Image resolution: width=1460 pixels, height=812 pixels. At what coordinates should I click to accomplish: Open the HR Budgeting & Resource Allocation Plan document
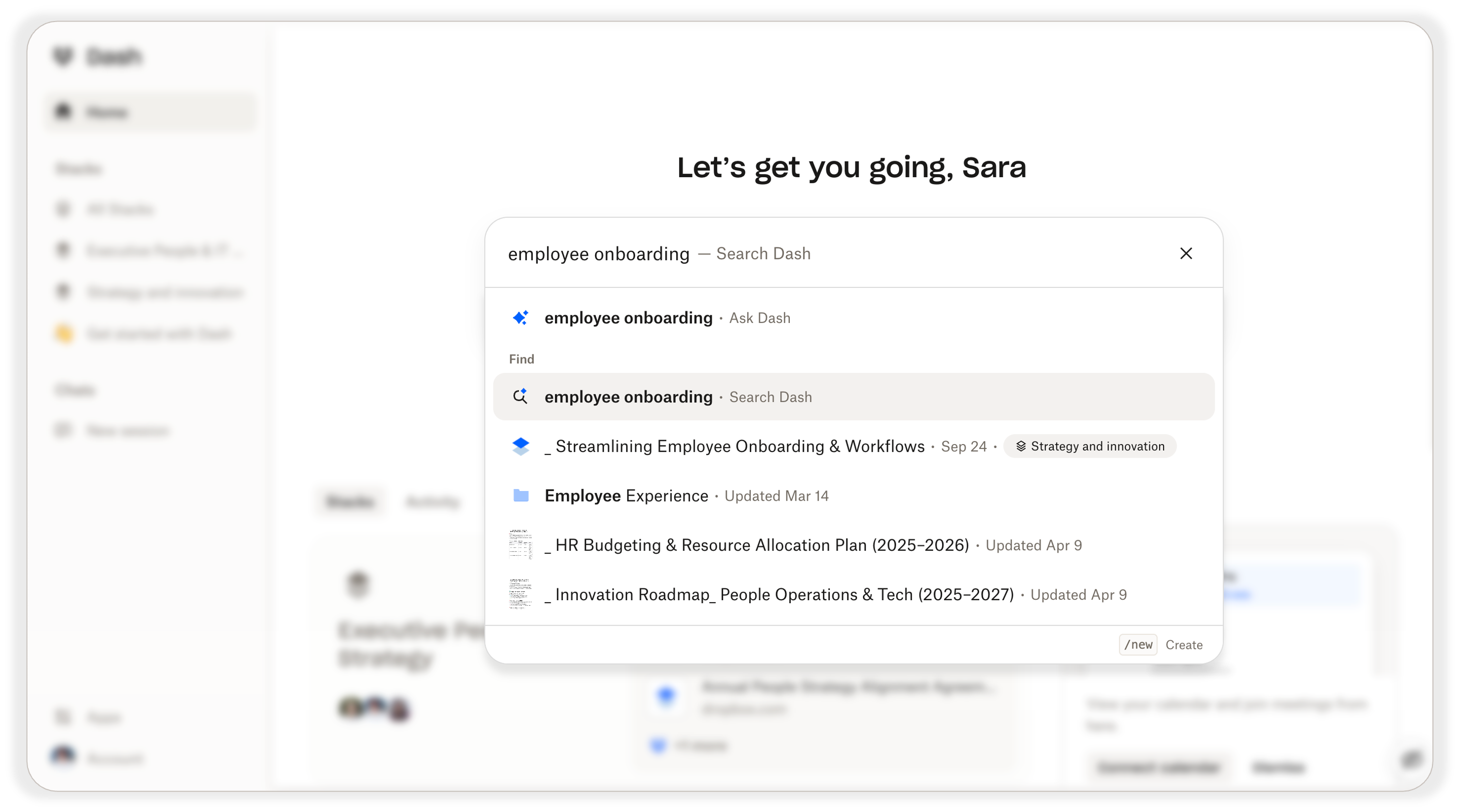coord(757,545)
